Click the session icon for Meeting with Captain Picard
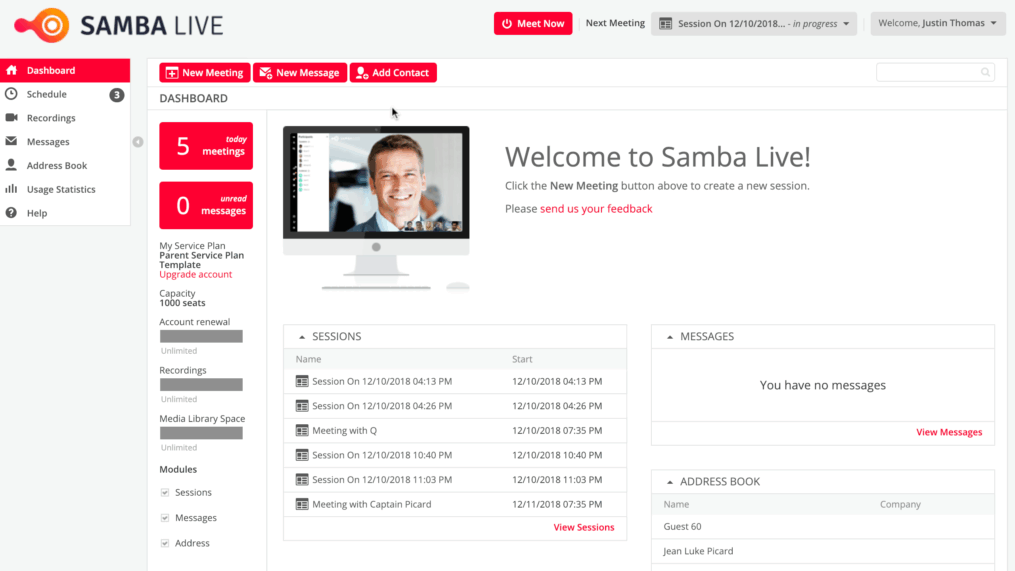The height and width of the screenshot is (571, 1015). [x=302, y=504]
